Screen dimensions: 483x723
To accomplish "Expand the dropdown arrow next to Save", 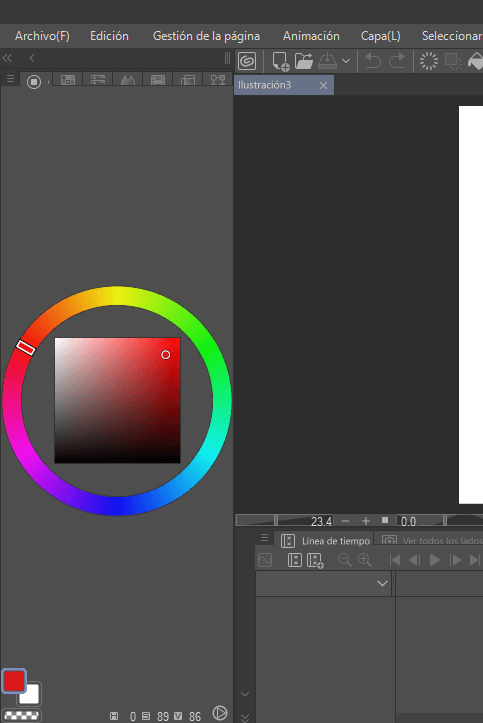I will click(346, 61).
